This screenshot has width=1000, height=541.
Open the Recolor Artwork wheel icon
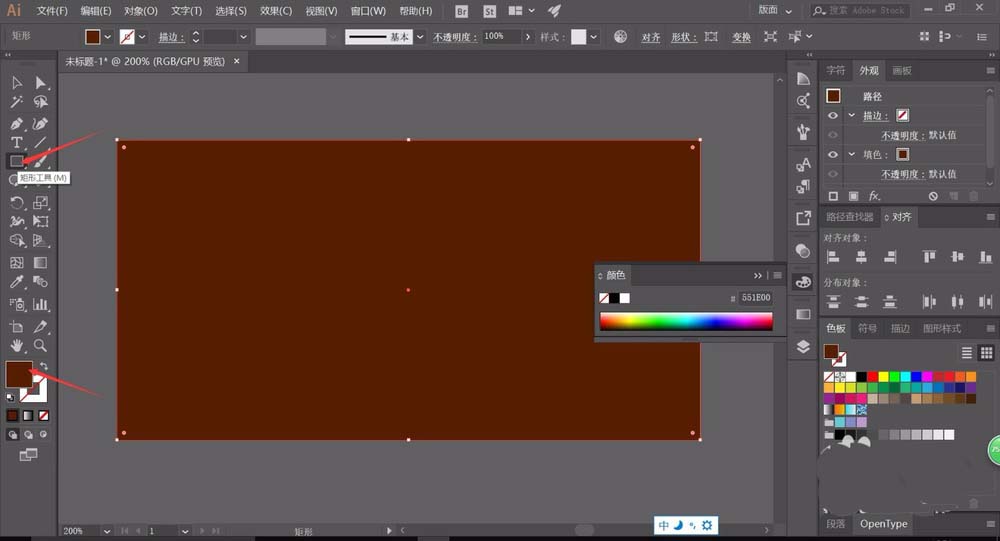pos(620,37)
